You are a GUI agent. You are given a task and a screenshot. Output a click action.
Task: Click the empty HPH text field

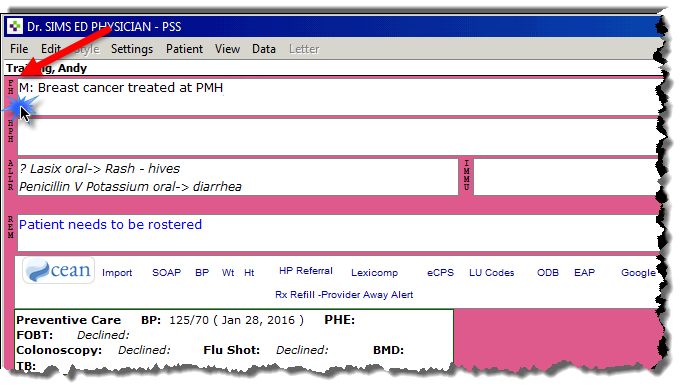tap(338, 137)
